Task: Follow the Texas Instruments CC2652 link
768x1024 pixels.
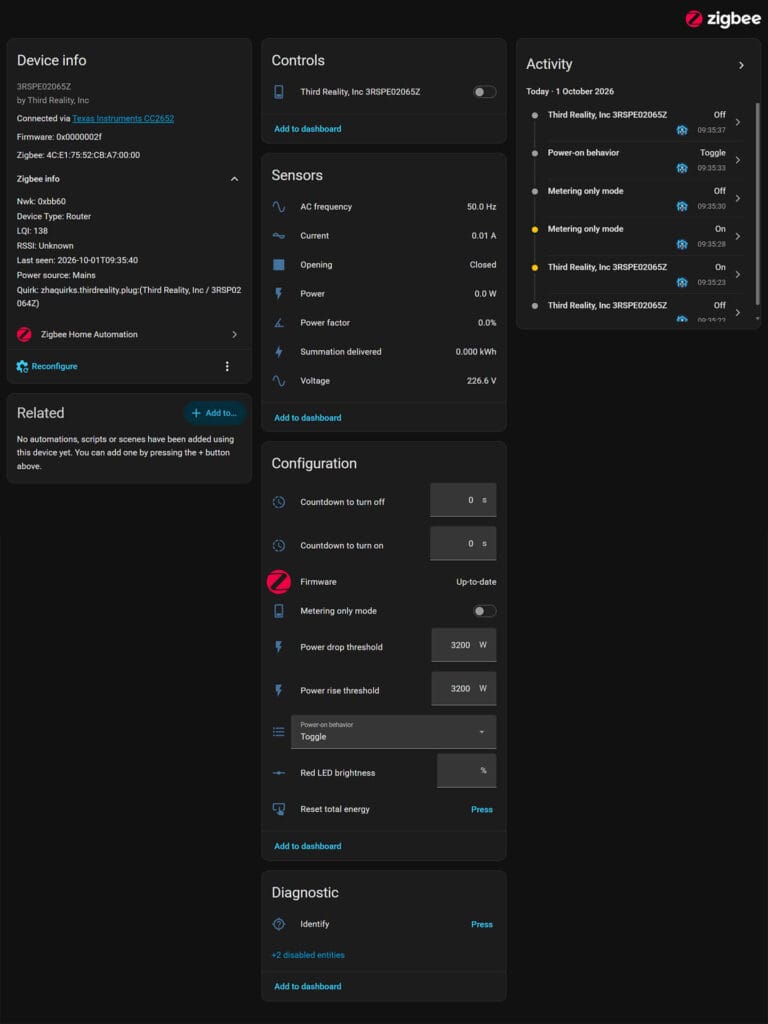Action: (x=123, y=119)
